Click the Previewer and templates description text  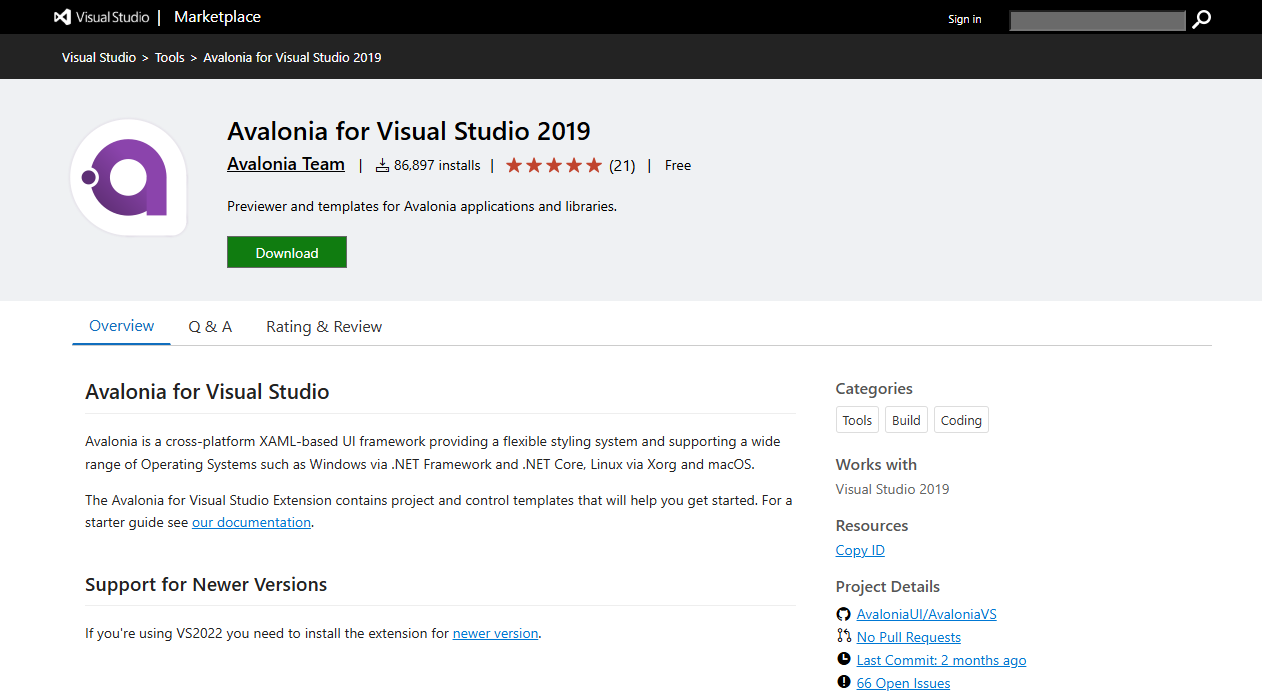[422, 206]
